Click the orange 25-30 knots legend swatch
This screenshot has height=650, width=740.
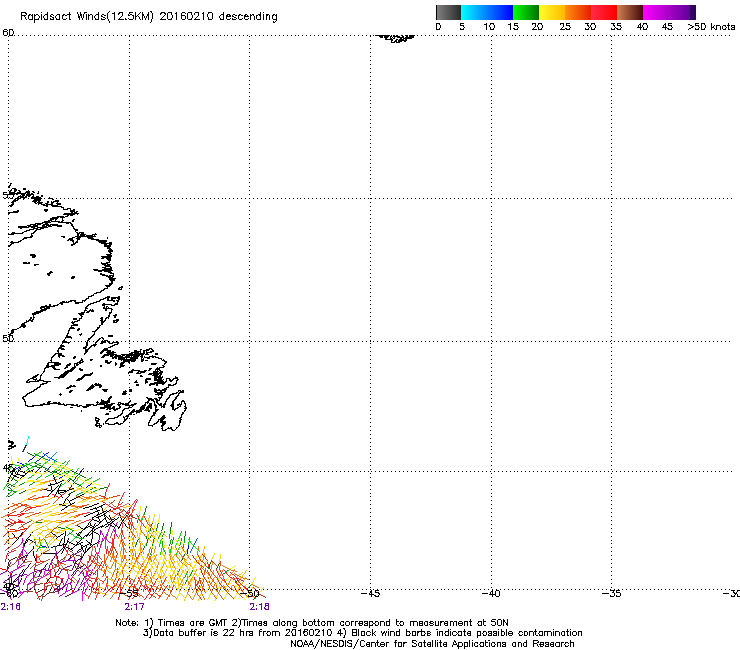(x=578, y=12)
